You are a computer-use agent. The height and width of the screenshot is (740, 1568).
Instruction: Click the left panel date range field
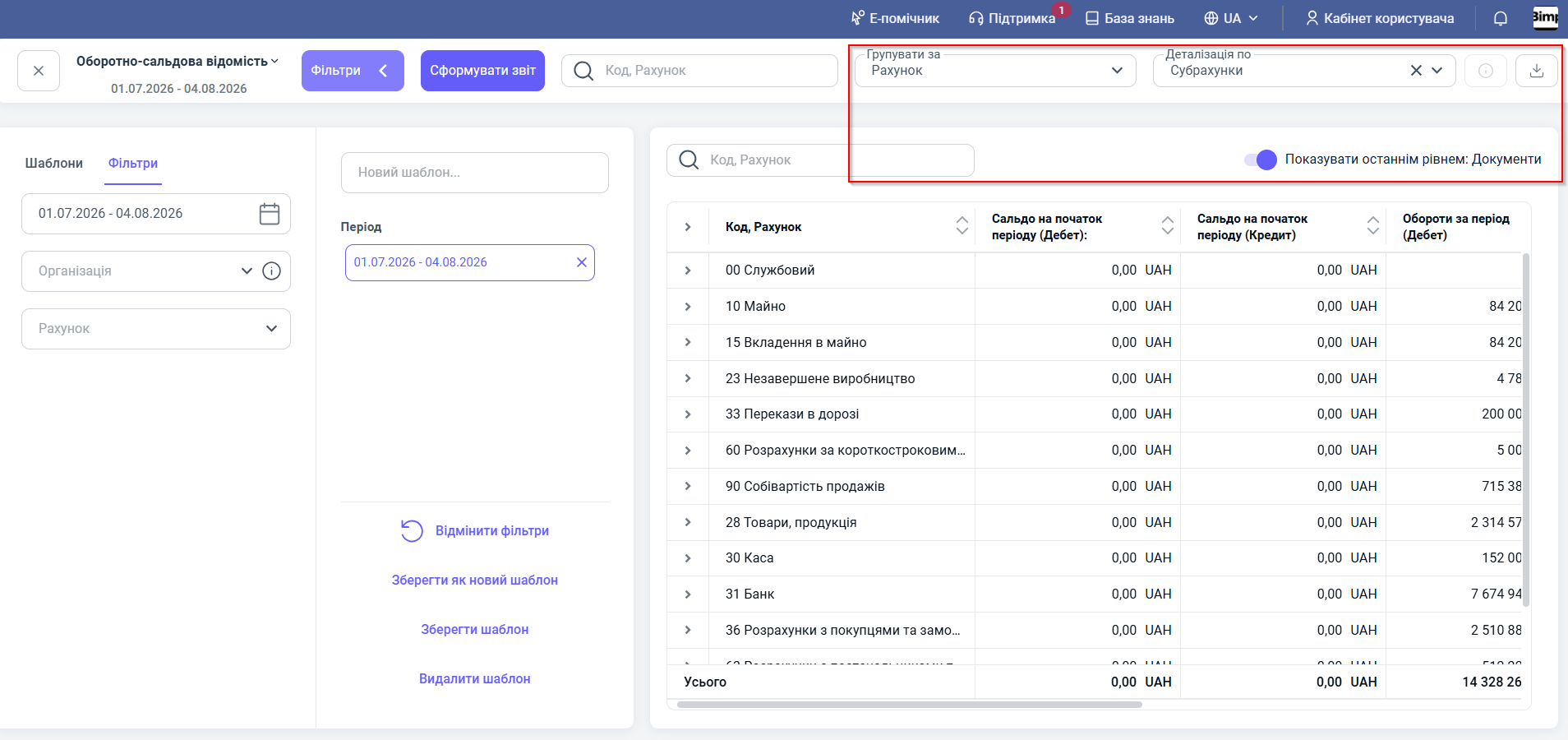click(156, 214)
